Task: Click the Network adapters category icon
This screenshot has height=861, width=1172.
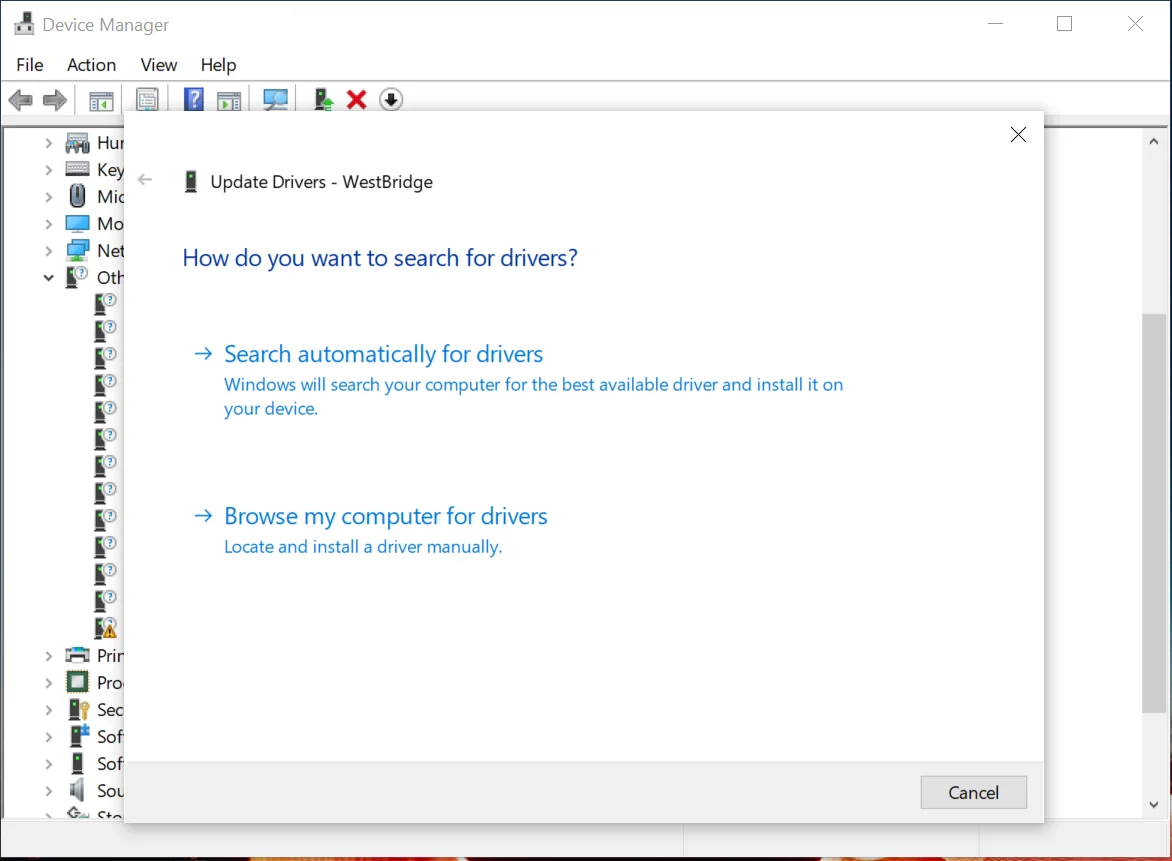Action: point(78,250)
